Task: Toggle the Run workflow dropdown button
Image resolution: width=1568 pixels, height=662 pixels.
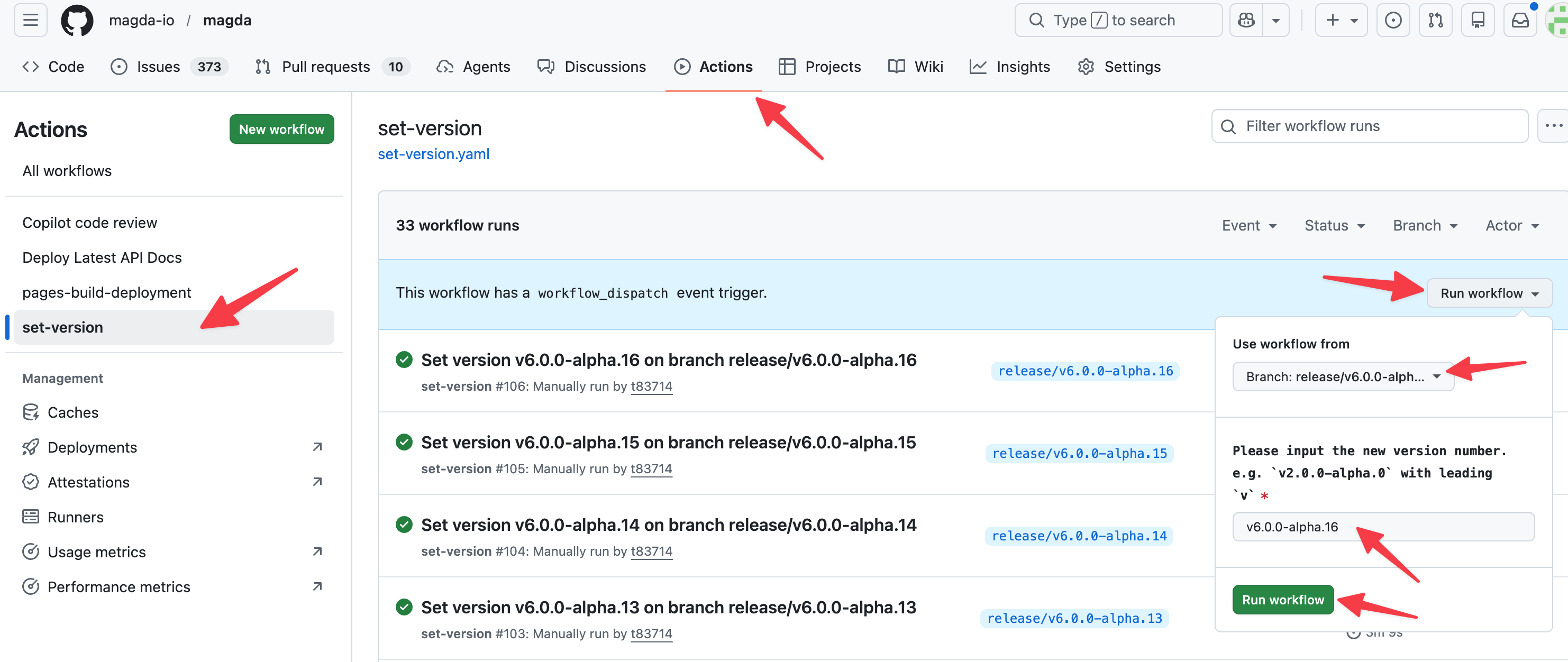Action: click(x=1490, y=293)
